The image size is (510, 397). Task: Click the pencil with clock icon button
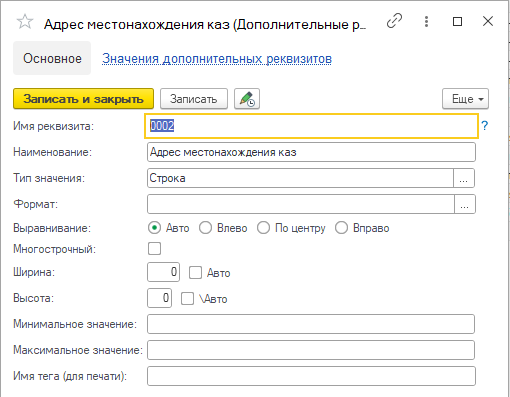(x=247, y=99)
